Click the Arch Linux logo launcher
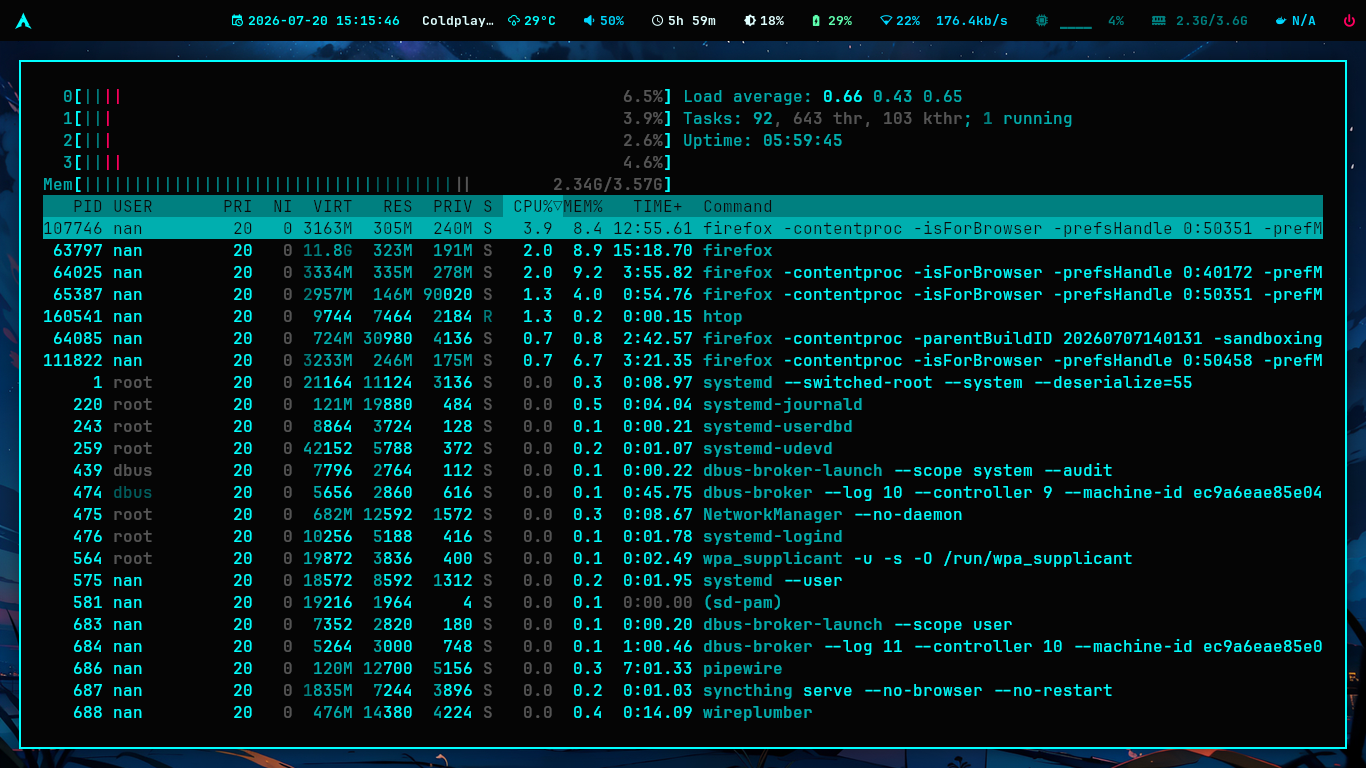 point(23,20)
